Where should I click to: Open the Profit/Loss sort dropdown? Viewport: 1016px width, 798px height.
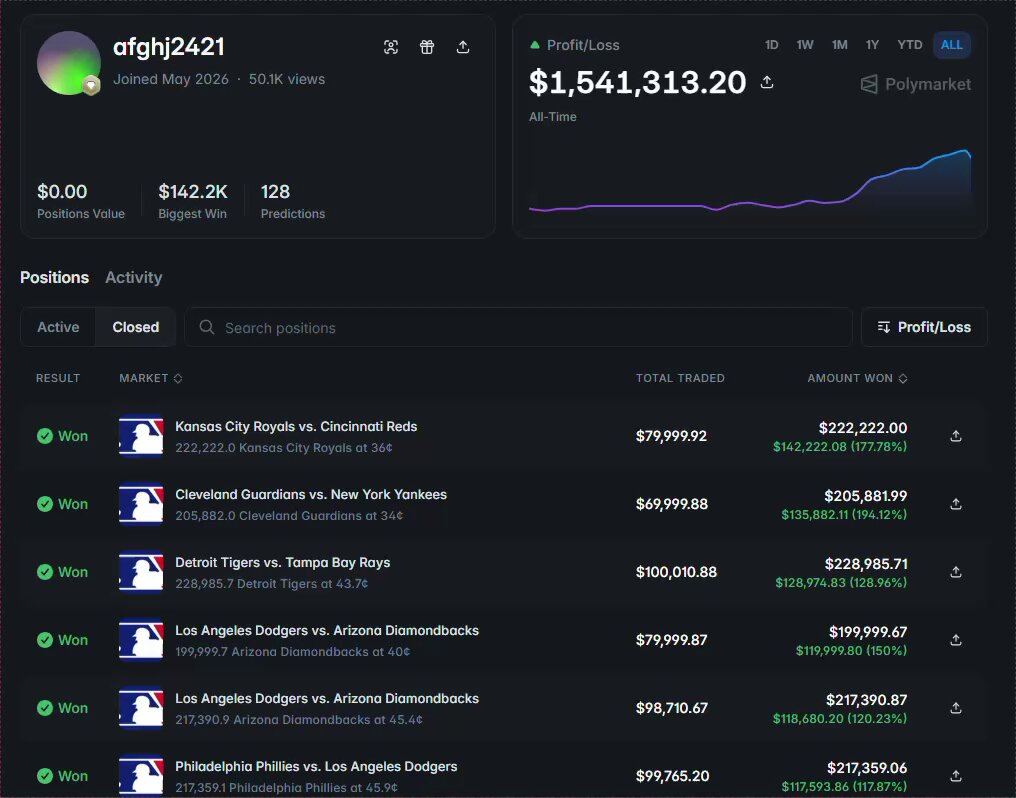924,327
